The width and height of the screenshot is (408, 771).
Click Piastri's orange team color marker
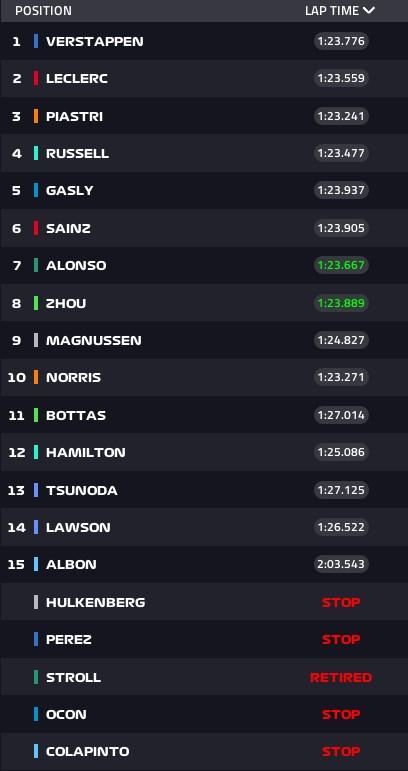tap(36, 116)
